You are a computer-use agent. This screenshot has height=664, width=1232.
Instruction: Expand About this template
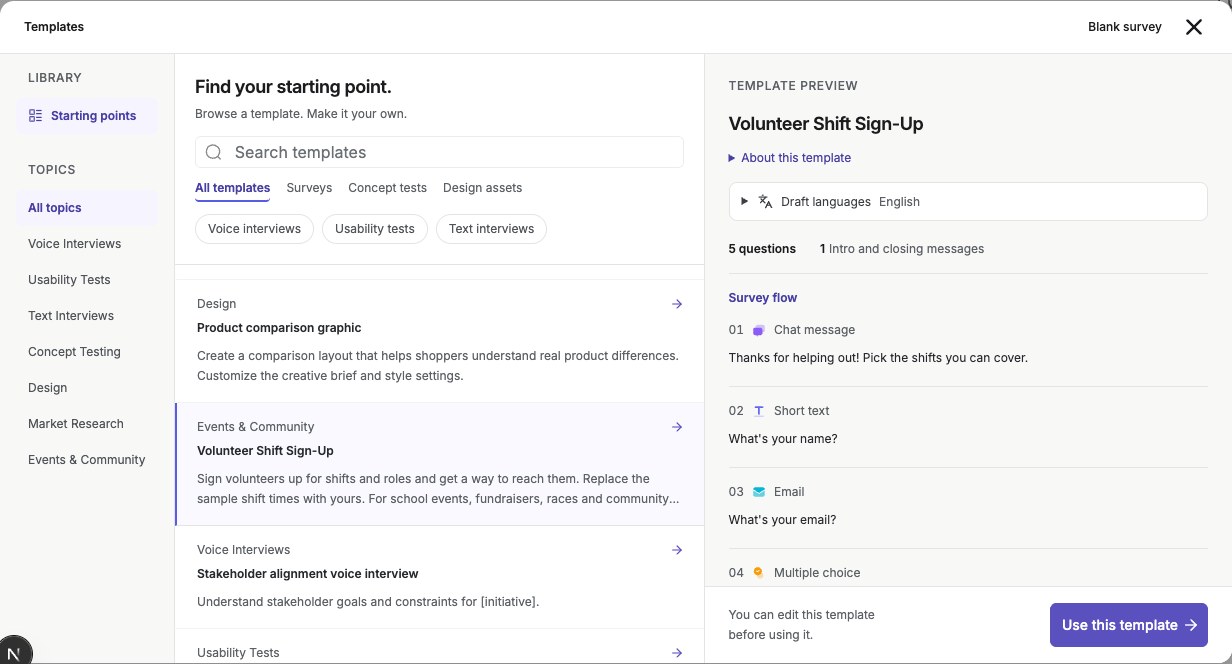point(790,158)
